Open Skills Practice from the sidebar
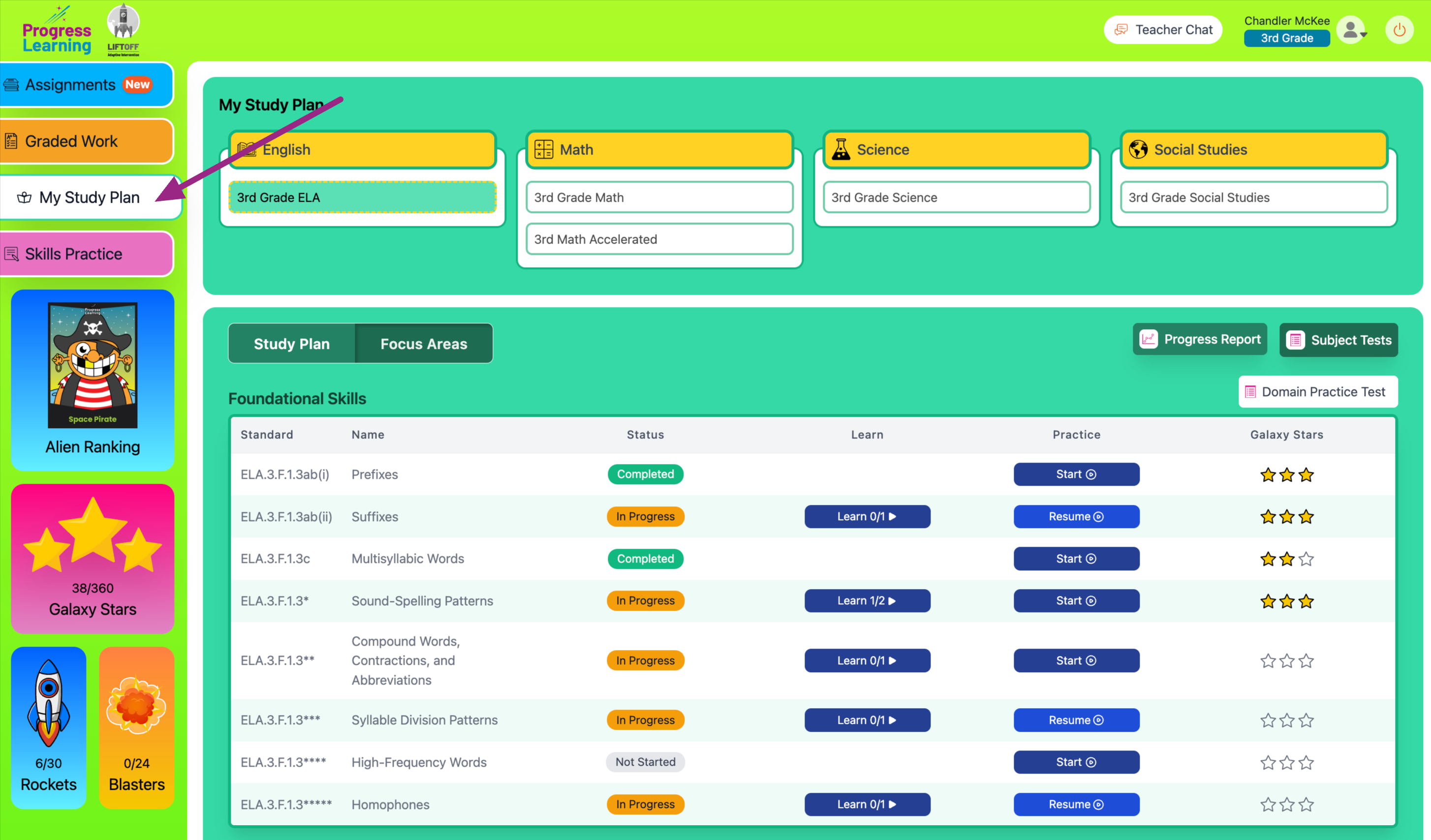The image size is (1431, 840). coord(86,254)
